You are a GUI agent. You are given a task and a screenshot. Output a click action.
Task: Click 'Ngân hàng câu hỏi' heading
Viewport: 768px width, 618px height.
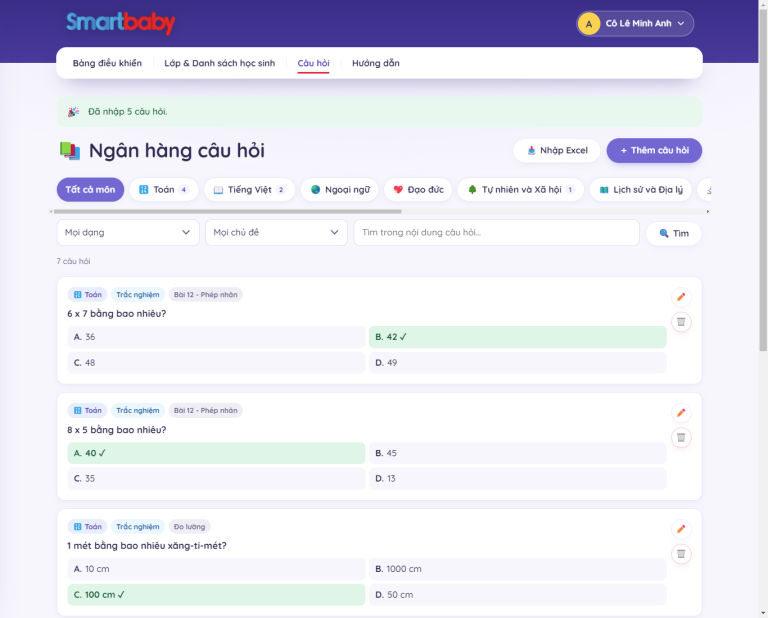click(177, 150)
